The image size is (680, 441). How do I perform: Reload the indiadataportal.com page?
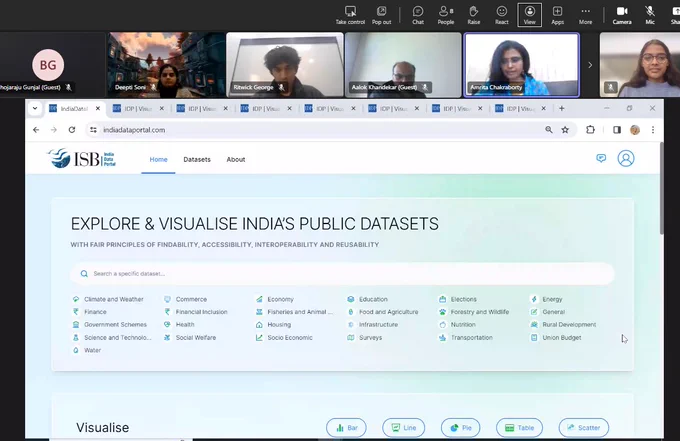point(72,130)
